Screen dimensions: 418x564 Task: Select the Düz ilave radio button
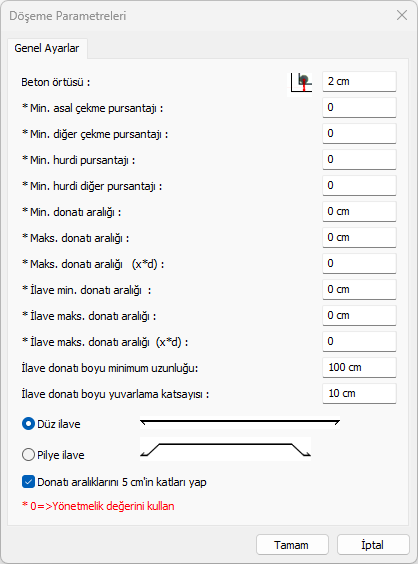pyautogui.click(x=28, y=424)
